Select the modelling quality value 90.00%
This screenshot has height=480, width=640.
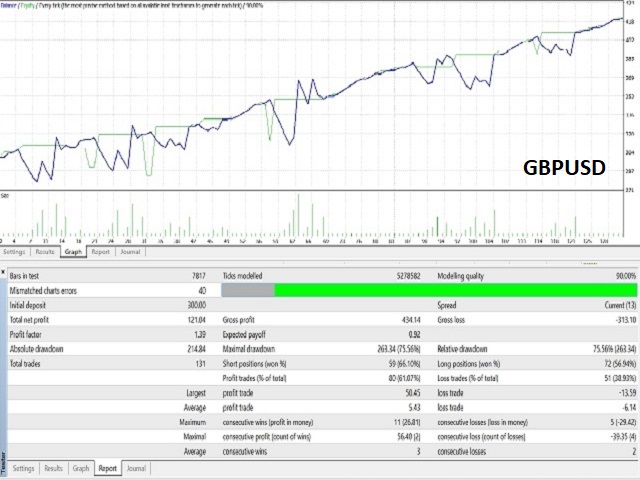626,276
